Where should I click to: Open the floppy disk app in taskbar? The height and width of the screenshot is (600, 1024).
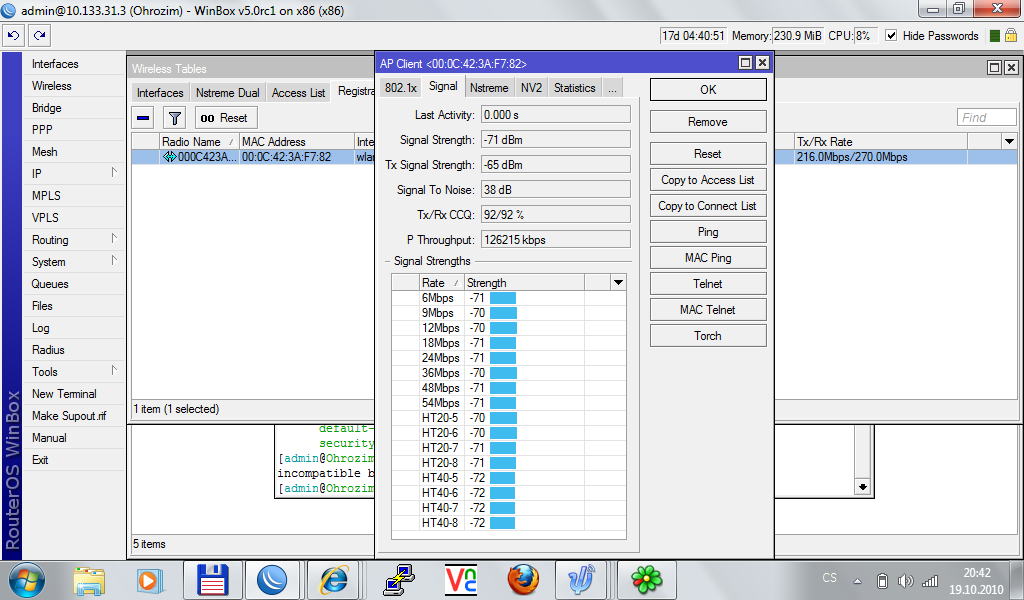coord(212,580)
